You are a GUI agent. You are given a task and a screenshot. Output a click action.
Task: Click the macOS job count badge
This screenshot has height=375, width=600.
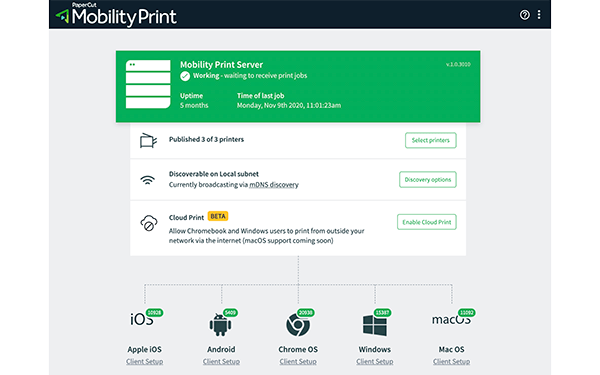pyautogui.click(x=466, y=313)
